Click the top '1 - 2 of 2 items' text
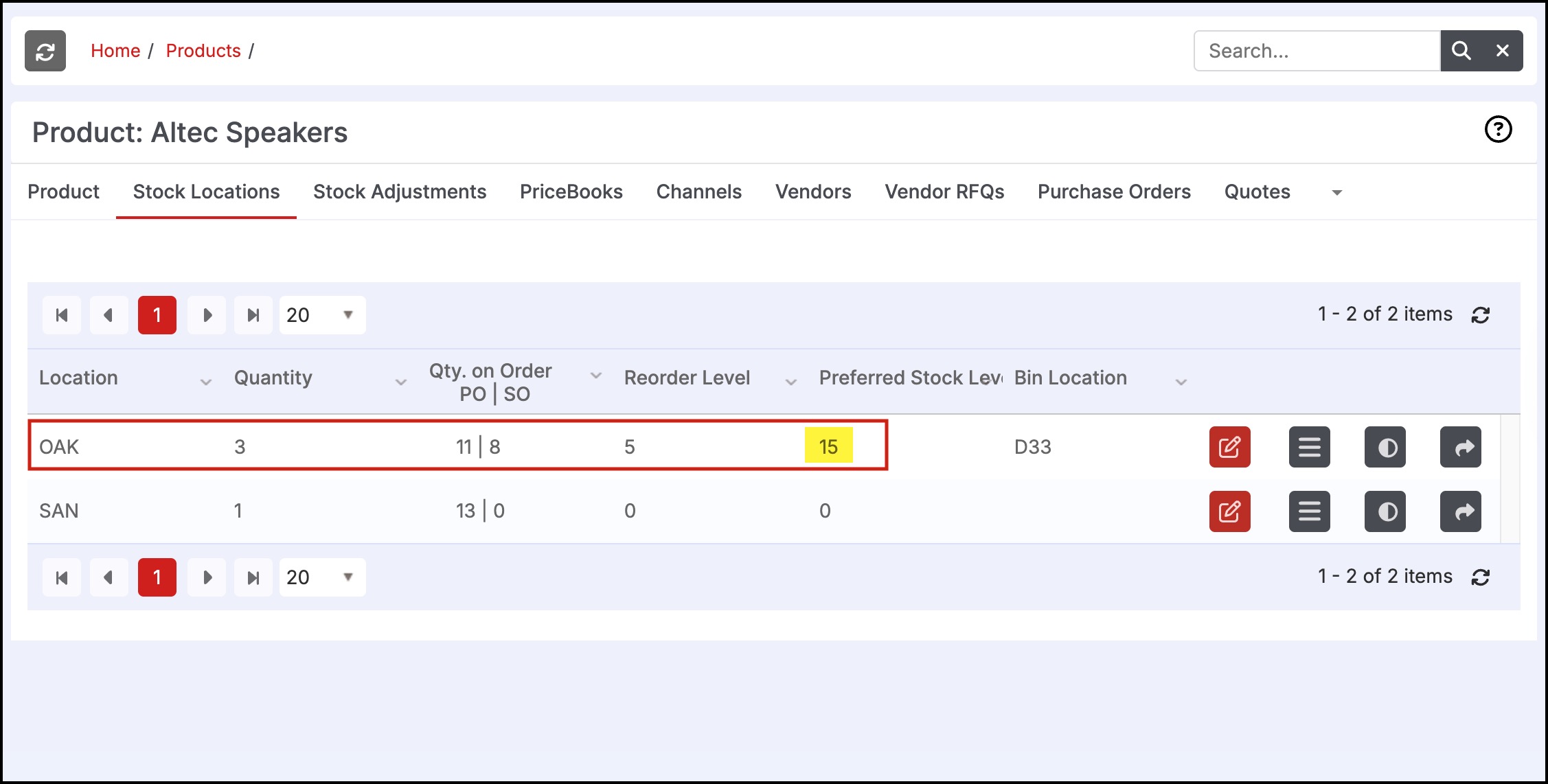 (1385, 314)
